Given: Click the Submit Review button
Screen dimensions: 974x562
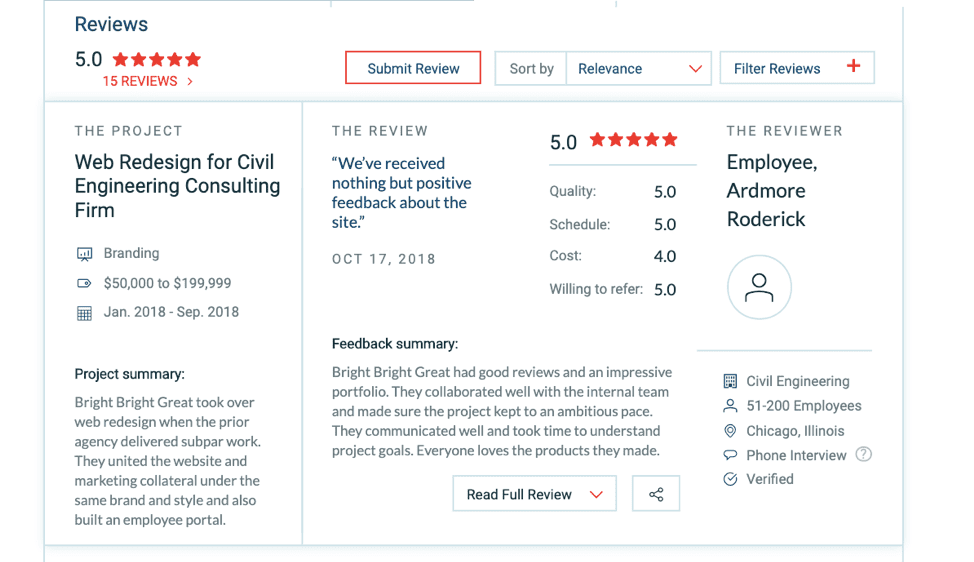Looking at the screenshot, I should click(x=413, y=68).
